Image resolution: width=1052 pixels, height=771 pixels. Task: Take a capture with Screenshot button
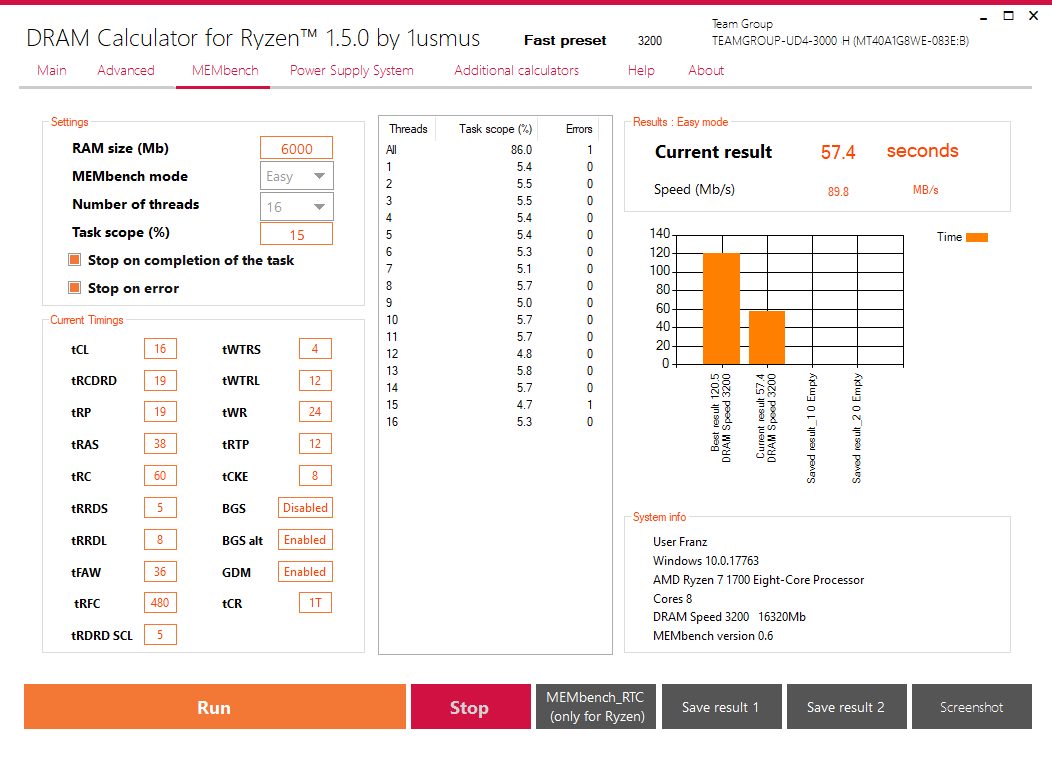(x=971, y=707)
